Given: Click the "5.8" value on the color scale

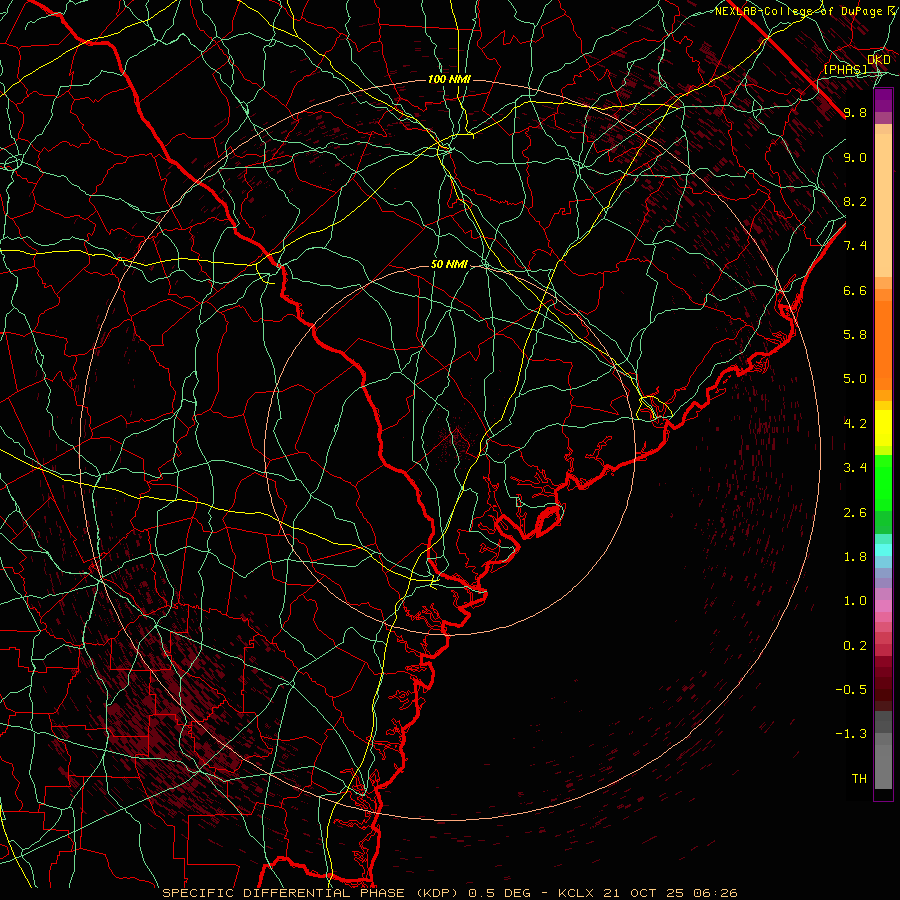Looking at the screenshot, I should (855, 335).
